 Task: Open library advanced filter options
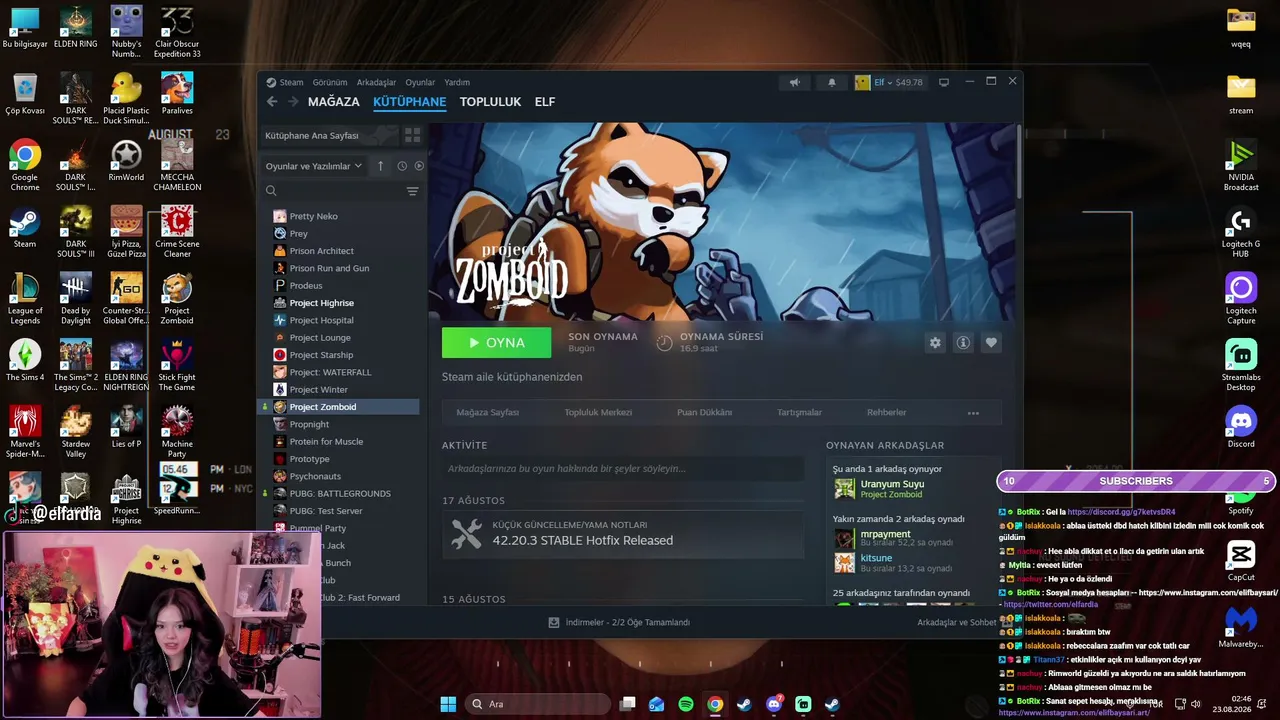click(x=412, y=191)
